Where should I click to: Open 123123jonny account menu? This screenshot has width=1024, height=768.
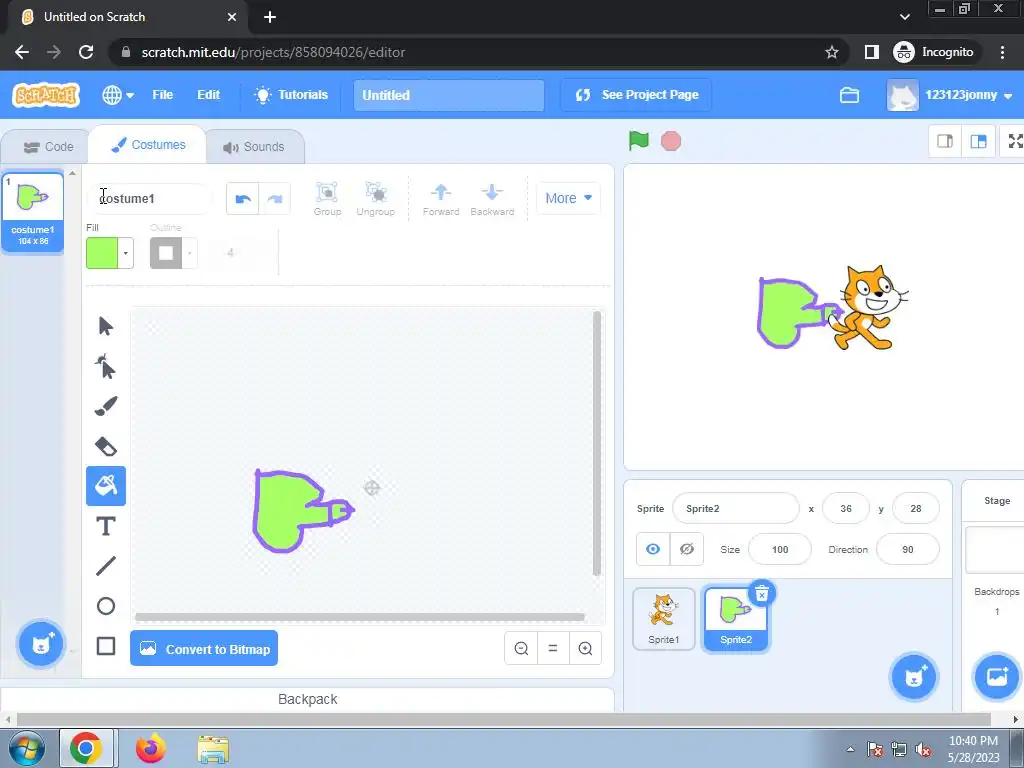[950, 95]
